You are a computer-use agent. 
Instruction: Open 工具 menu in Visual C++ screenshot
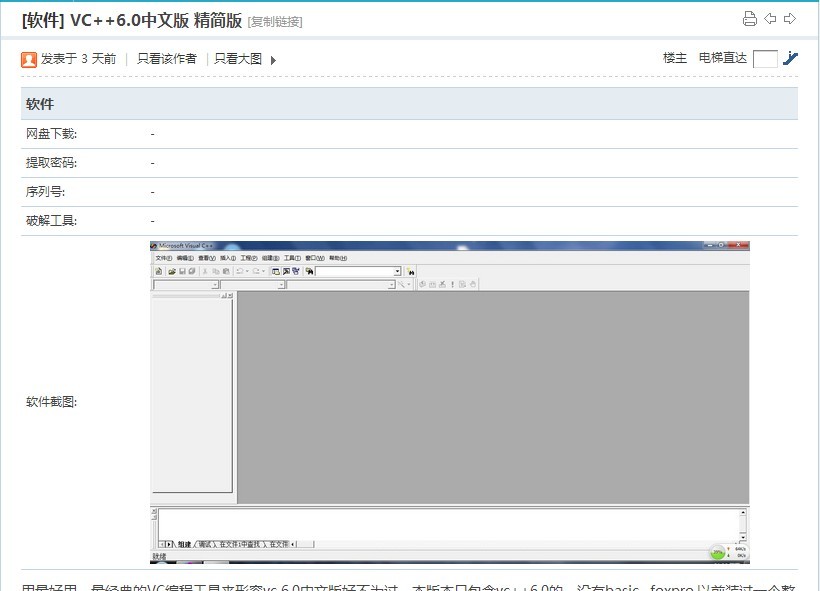tap(292, 258)
